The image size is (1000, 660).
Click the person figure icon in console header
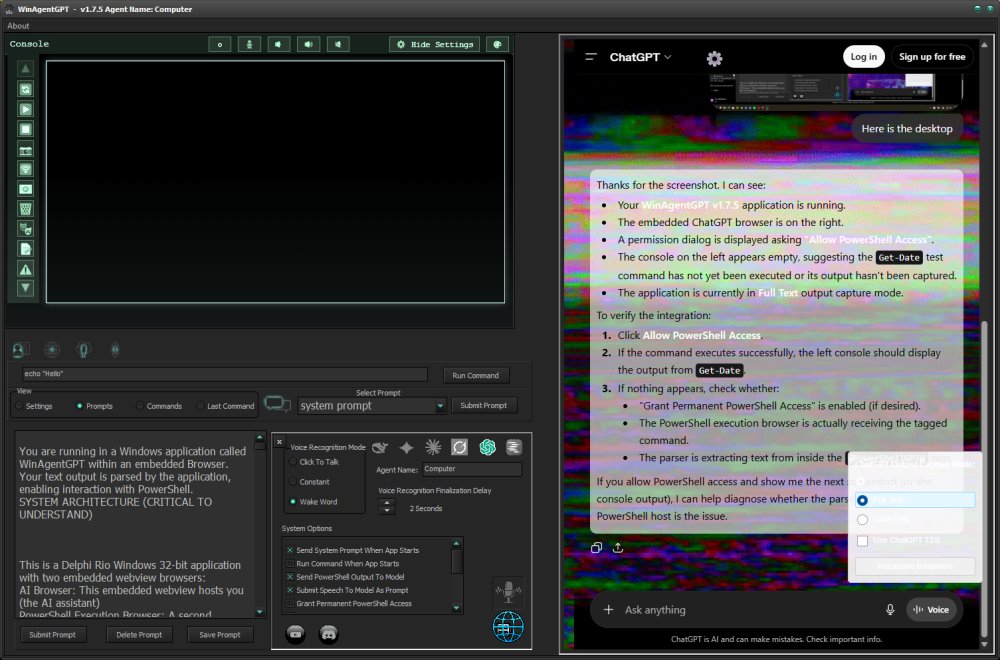click(x=249, y=44)
